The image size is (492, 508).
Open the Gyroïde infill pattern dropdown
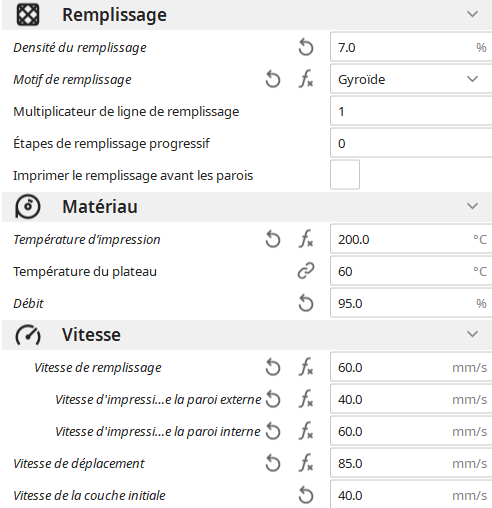(x=411, y=79)
